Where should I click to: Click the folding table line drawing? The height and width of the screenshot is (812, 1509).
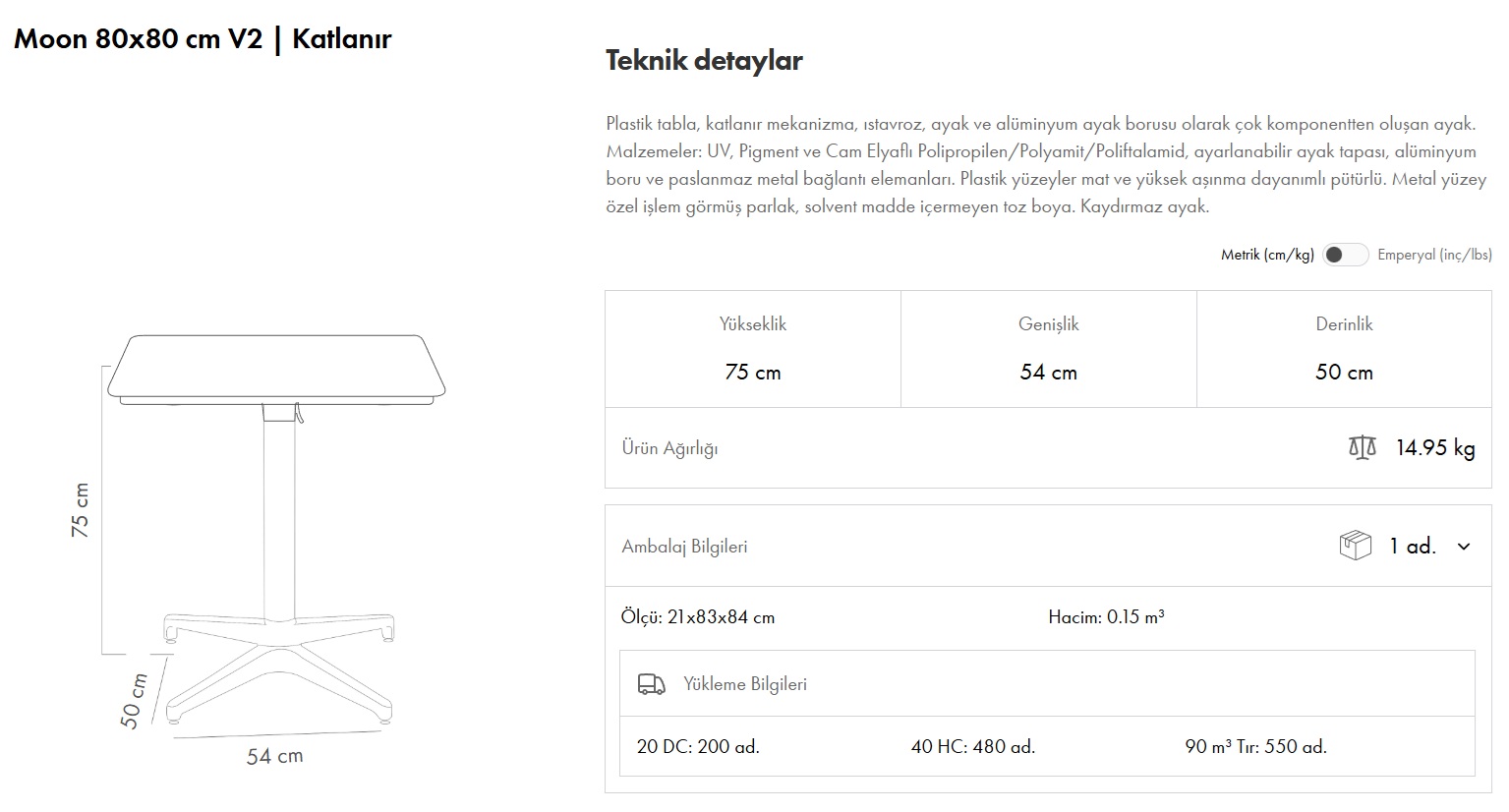coord(277,531)
